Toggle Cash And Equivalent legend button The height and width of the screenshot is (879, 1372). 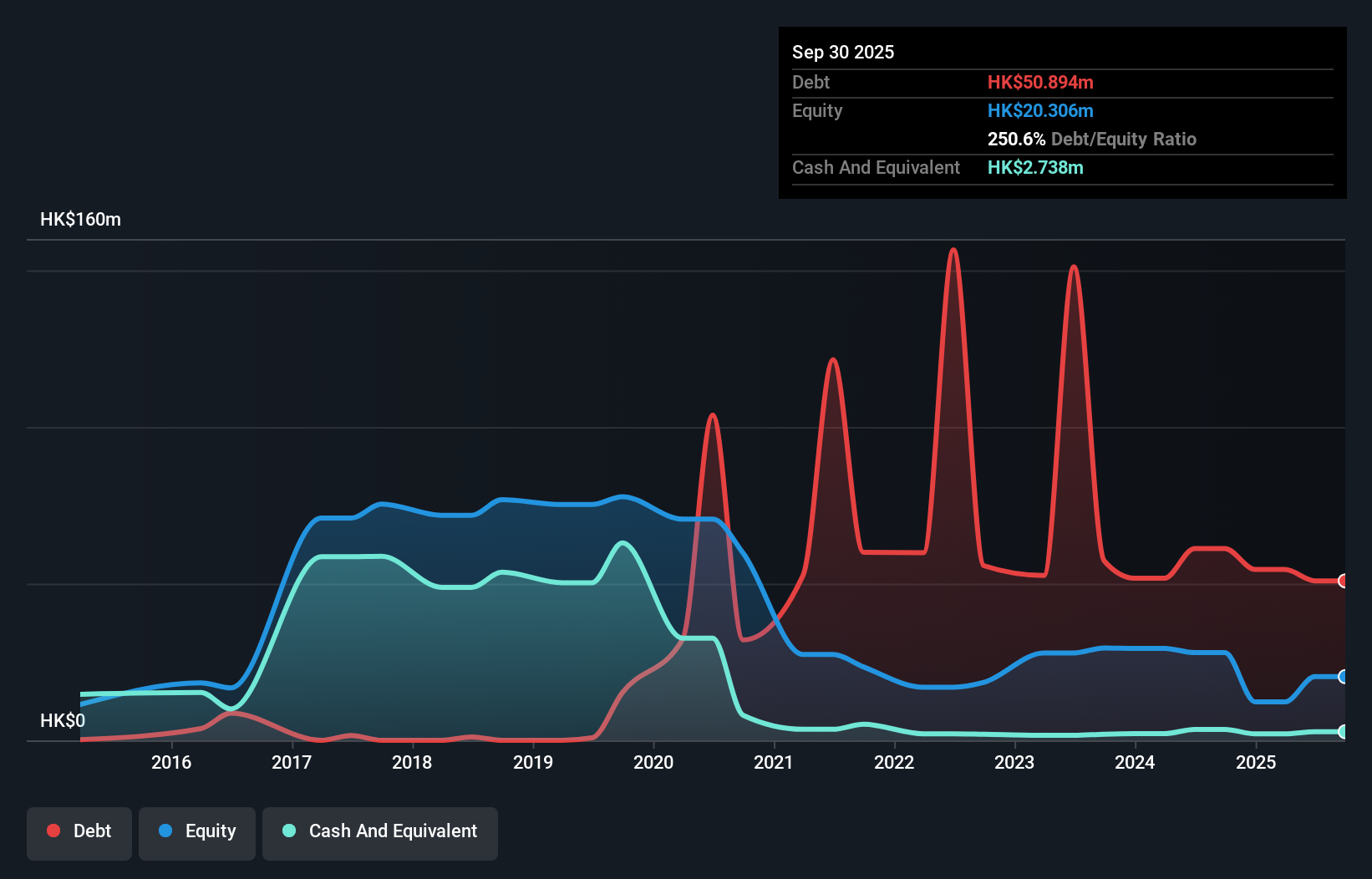click(x=380, y=833)
